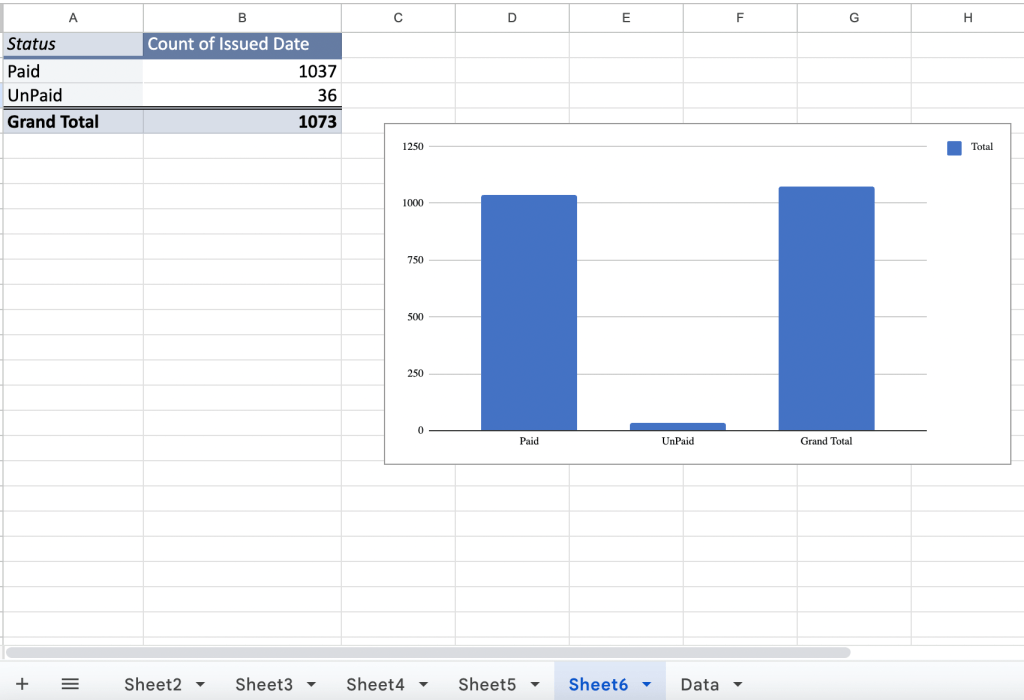The height and width of the screenshot is (700, 1024).
Task: Open the Sheet5 tab menu arrow
Action: click(x=535, y=685)
